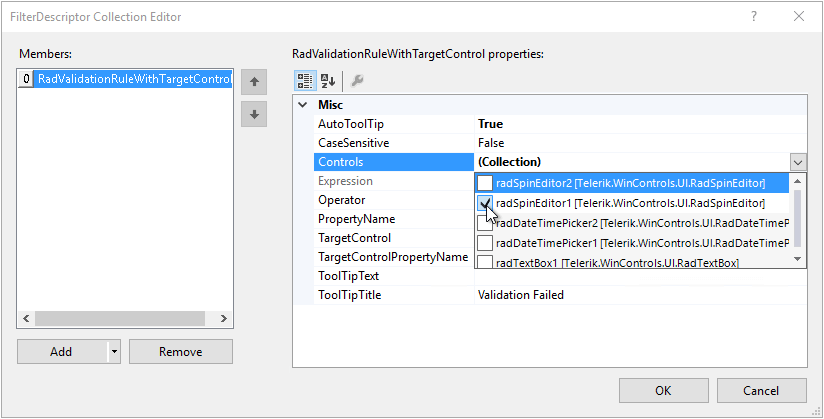Select the PropertyName property row

coord(394,219)
